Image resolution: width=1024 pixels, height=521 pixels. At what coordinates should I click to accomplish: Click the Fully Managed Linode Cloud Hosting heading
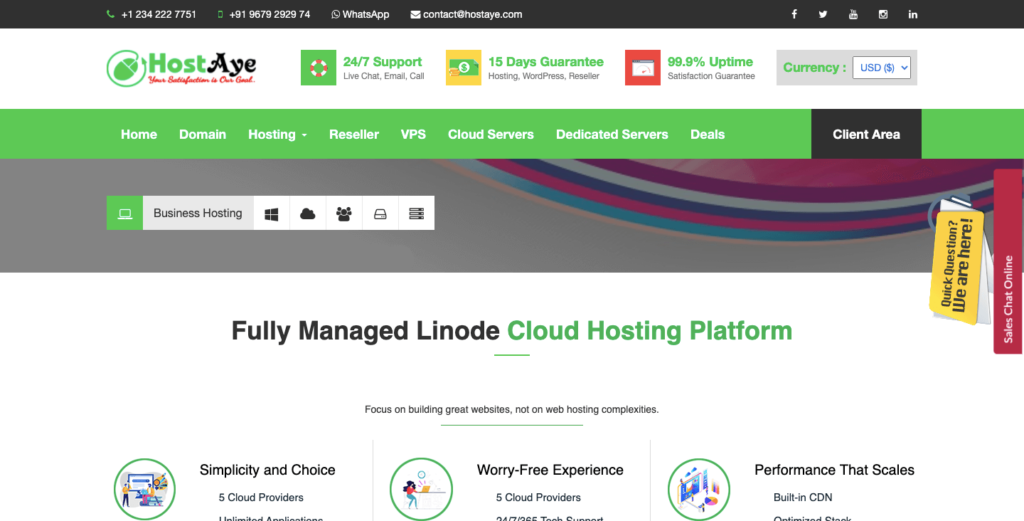[511, 331]
